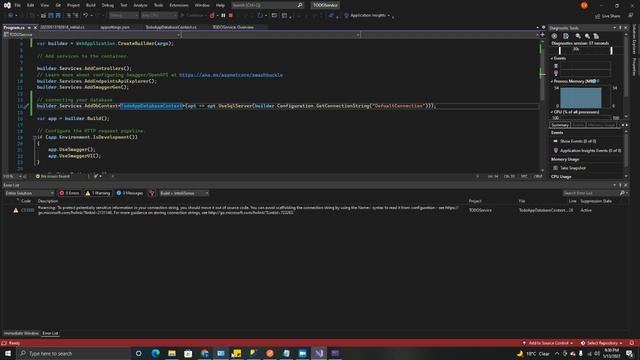Toggle the Messages filter button
Viewport: 640px width, 360px height.
tap(129, 193)
